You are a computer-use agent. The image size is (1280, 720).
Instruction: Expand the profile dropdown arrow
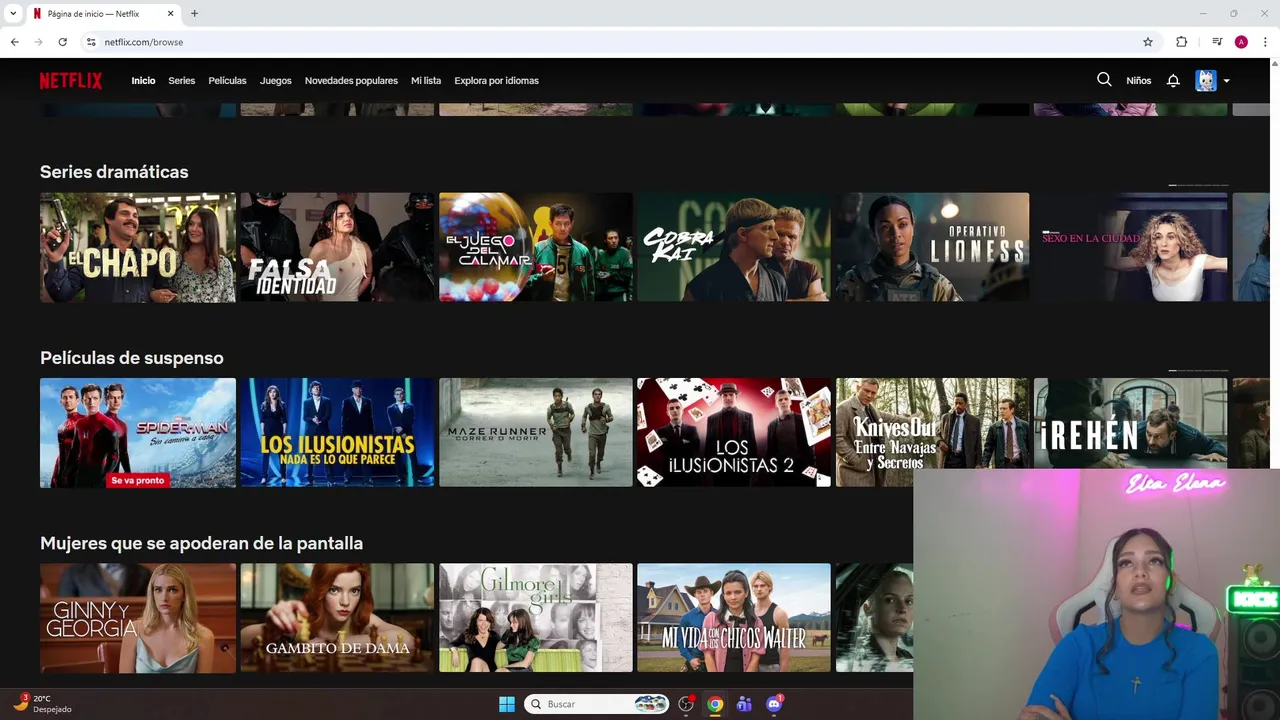(1226, 81)
